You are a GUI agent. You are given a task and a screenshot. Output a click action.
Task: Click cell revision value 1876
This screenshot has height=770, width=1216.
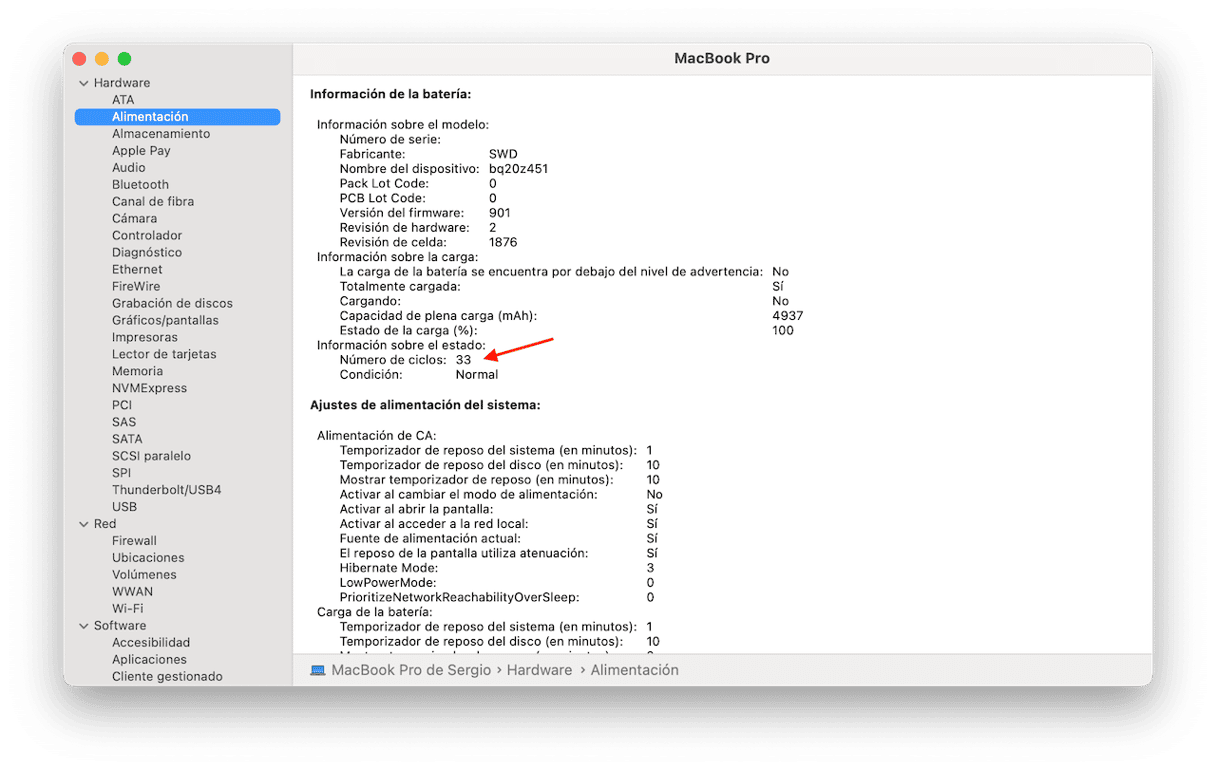coord(502,243)
